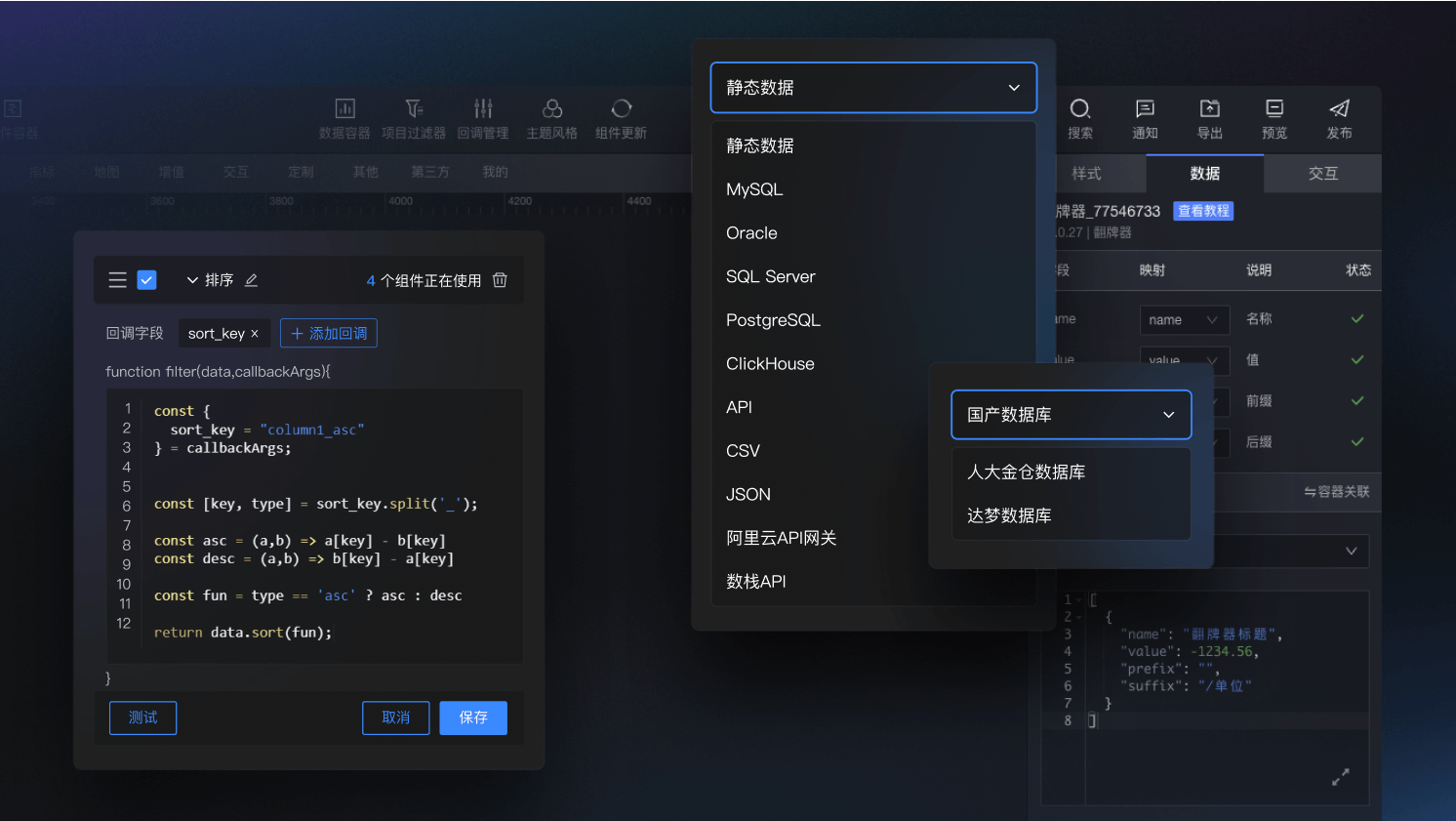Select the 第三方 component category tab
This screenshot has width=1456, height=821.
pos(430,172)
